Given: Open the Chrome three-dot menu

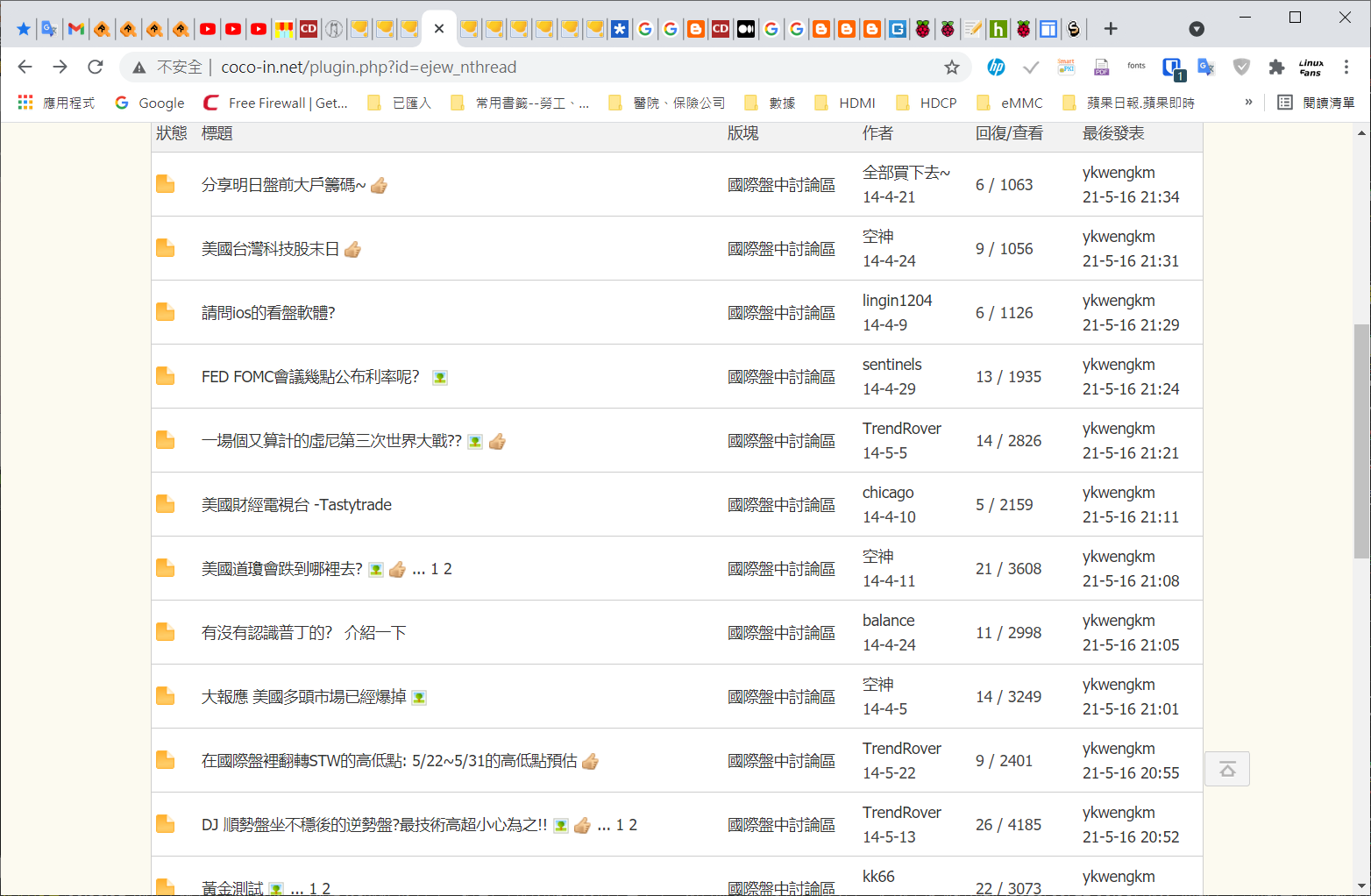Looking at the screenshot, I should point(1346,67).
